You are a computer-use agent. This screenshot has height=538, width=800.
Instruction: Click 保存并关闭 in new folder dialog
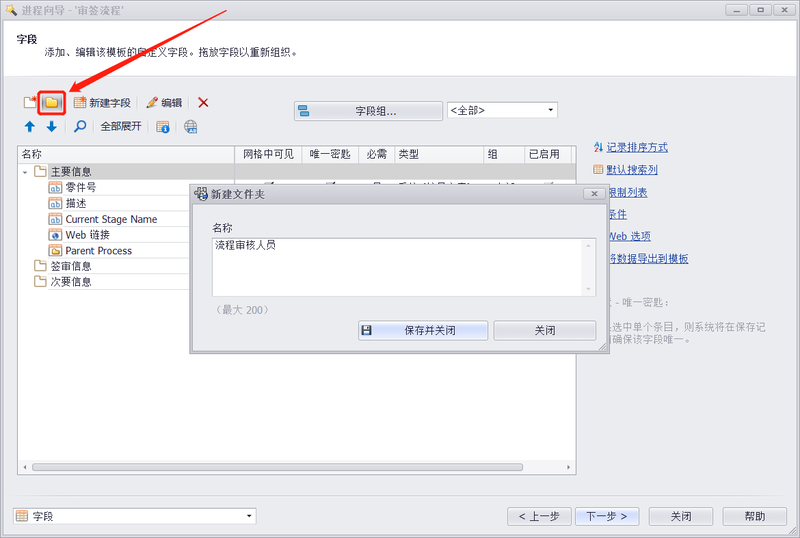tap(423, 330)
